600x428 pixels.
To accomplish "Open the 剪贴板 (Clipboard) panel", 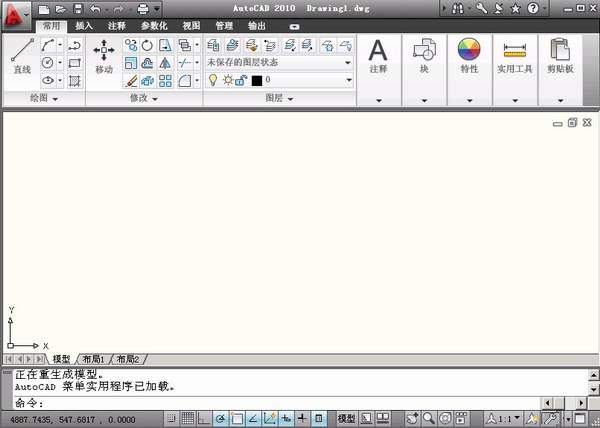I will pos(560,56).
